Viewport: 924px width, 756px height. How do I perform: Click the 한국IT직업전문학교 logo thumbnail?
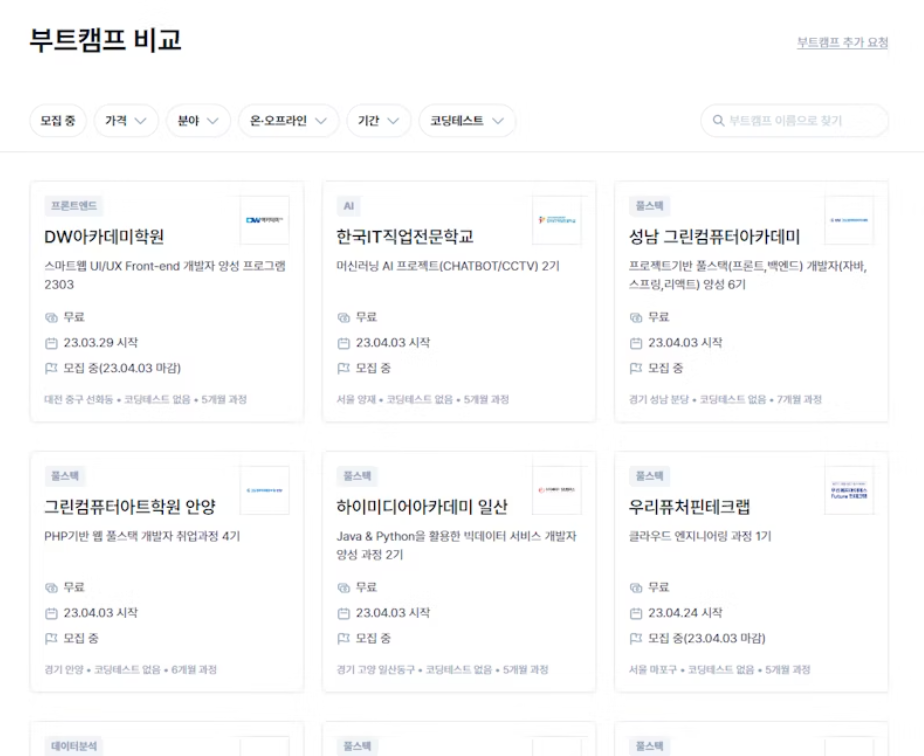557,218
